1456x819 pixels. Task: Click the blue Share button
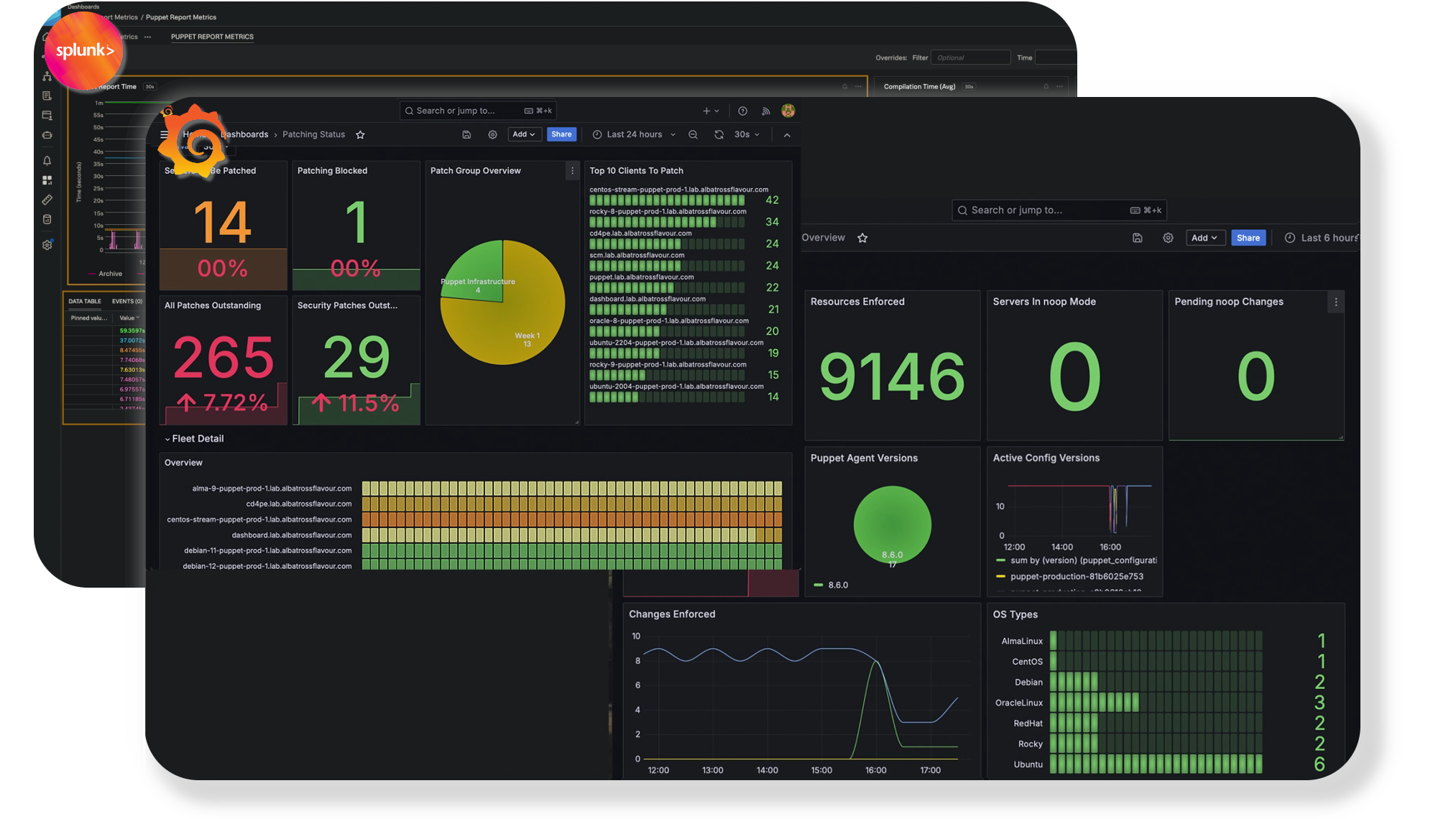561,134
